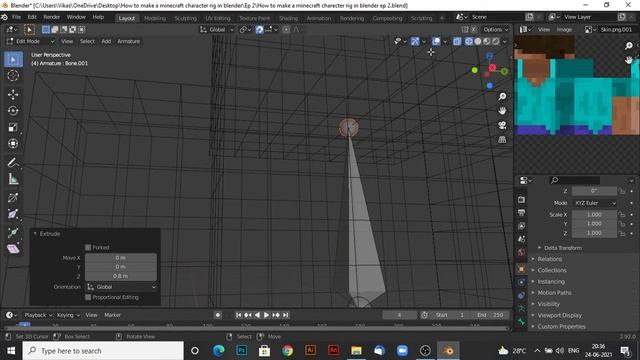Pick the Rotate tool in left toolbar
Viewport: 640px width, 360px height.
13,111
